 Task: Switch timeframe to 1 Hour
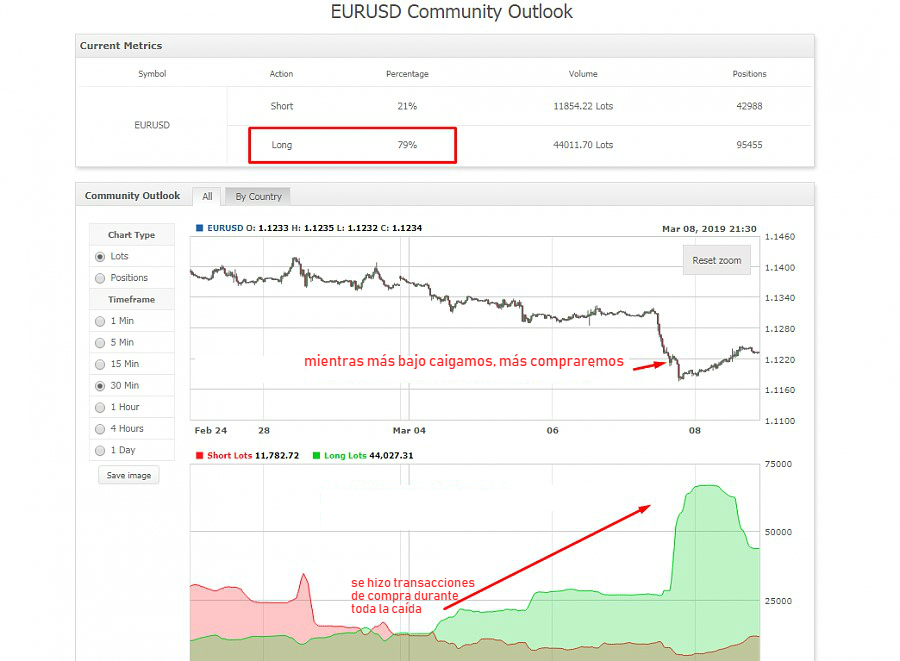click(100, 407)
